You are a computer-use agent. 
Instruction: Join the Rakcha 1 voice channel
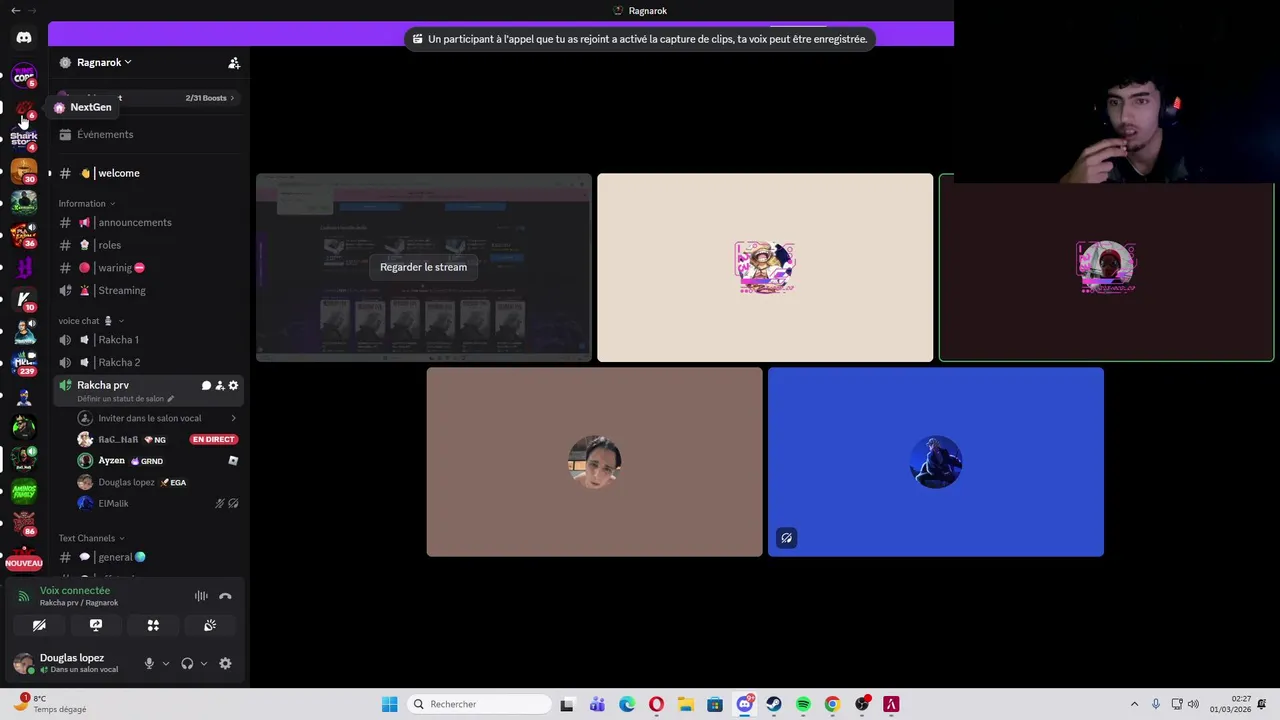point(148,340)
